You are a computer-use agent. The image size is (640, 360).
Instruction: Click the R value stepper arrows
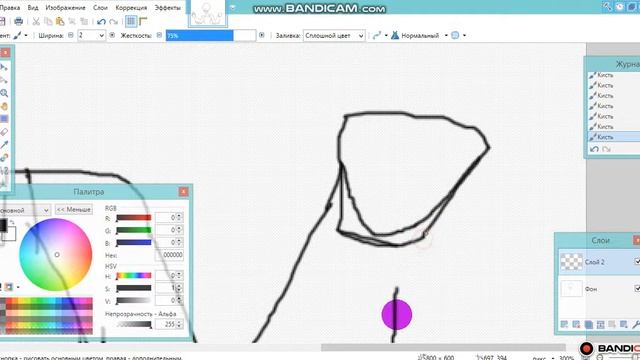[x=179, y=218]
